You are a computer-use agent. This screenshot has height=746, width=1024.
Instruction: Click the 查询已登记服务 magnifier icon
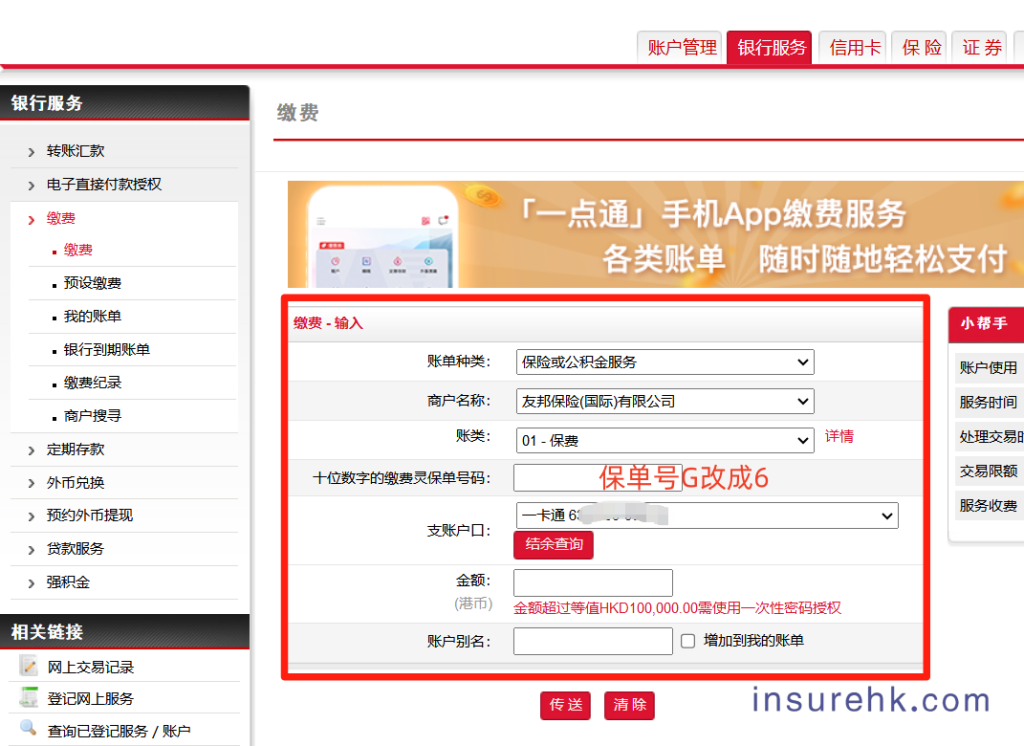29,728
